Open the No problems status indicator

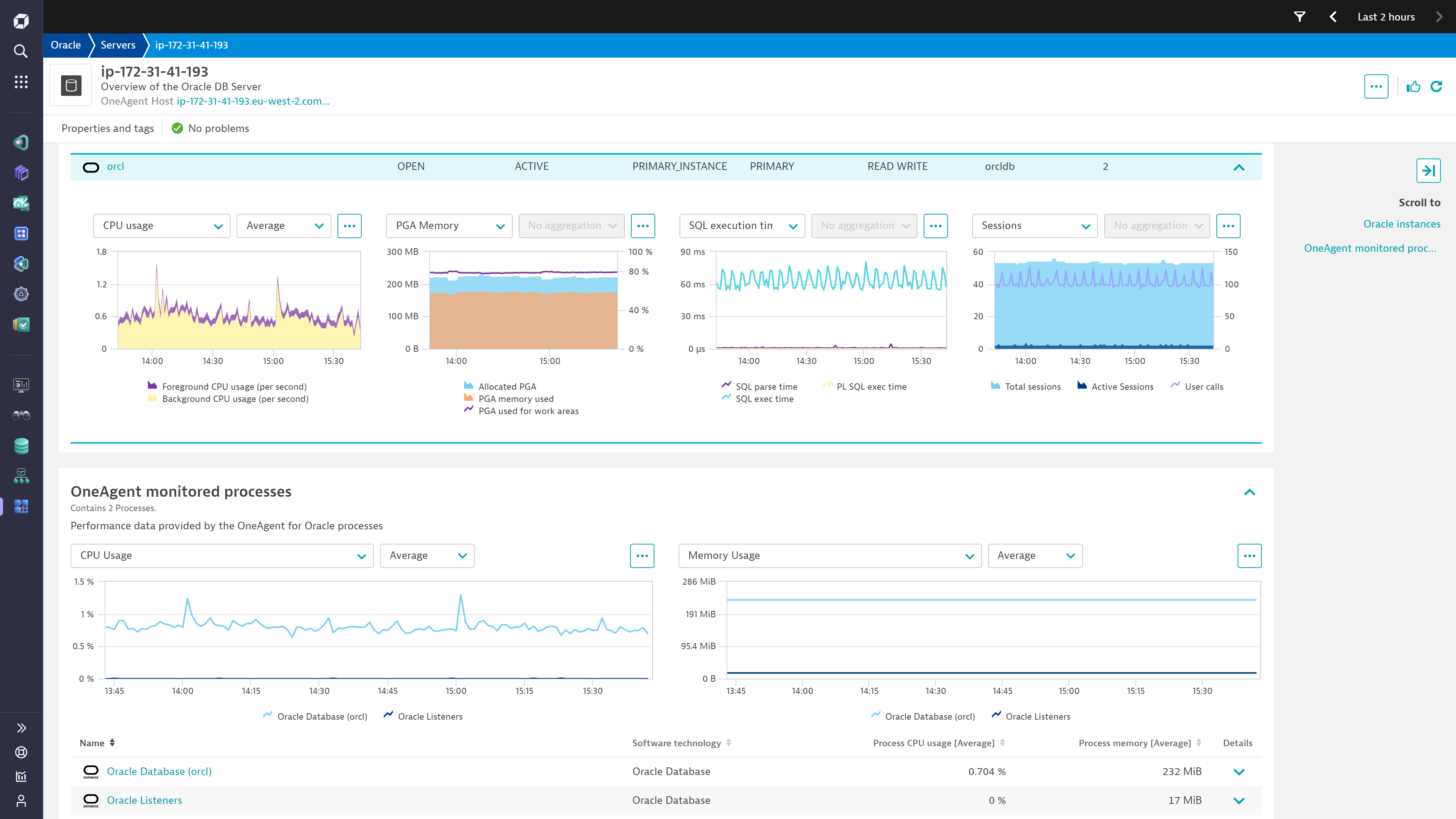point(210,128)
